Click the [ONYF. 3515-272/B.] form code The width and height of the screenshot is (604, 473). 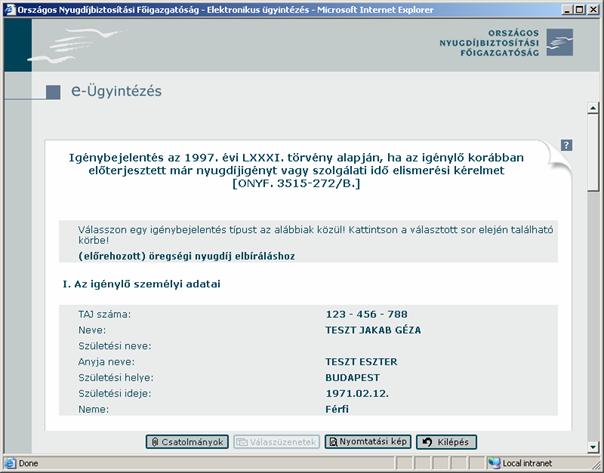(x=296, y=183)
